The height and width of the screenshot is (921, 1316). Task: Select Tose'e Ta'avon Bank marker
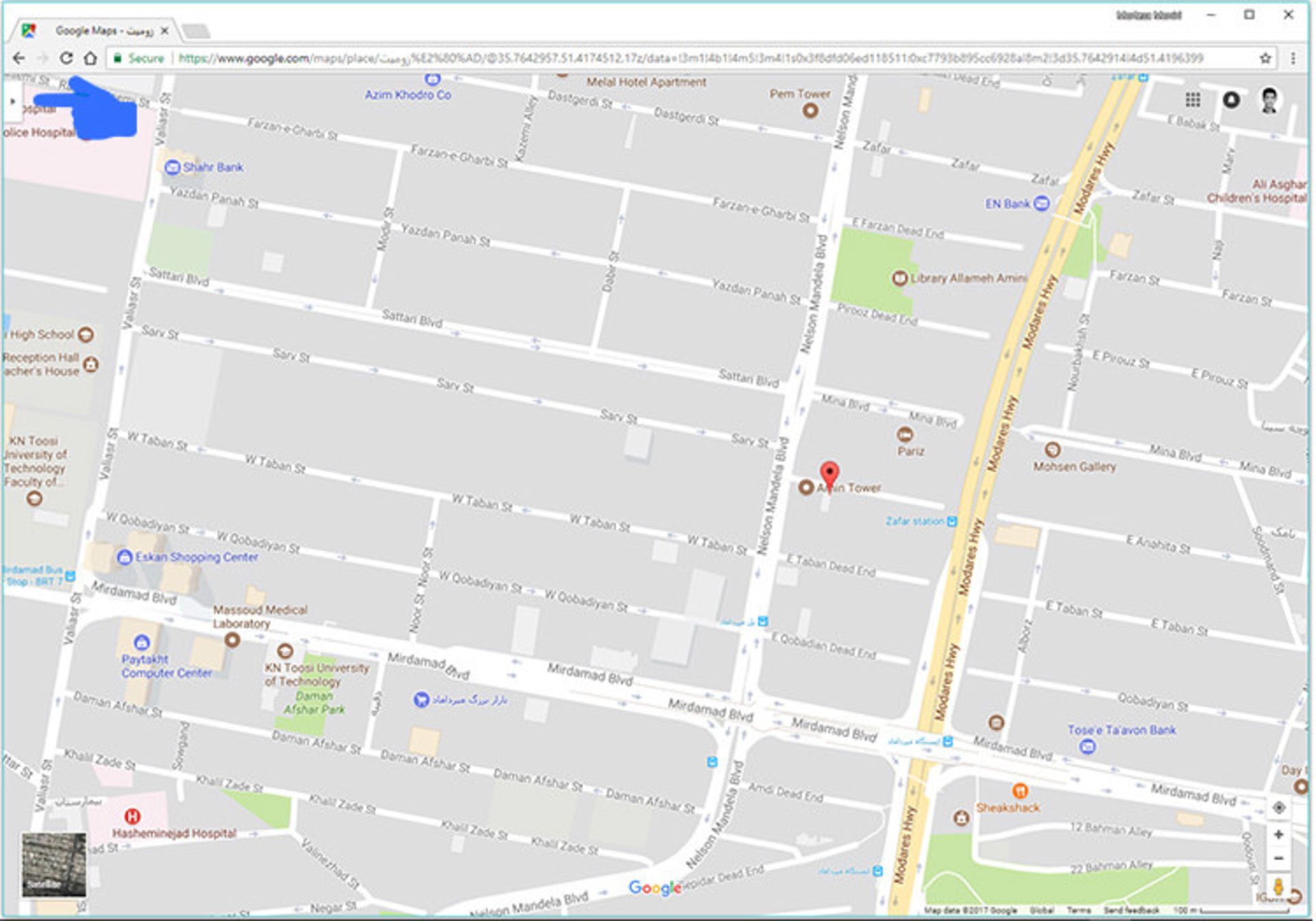point(1087,747)
